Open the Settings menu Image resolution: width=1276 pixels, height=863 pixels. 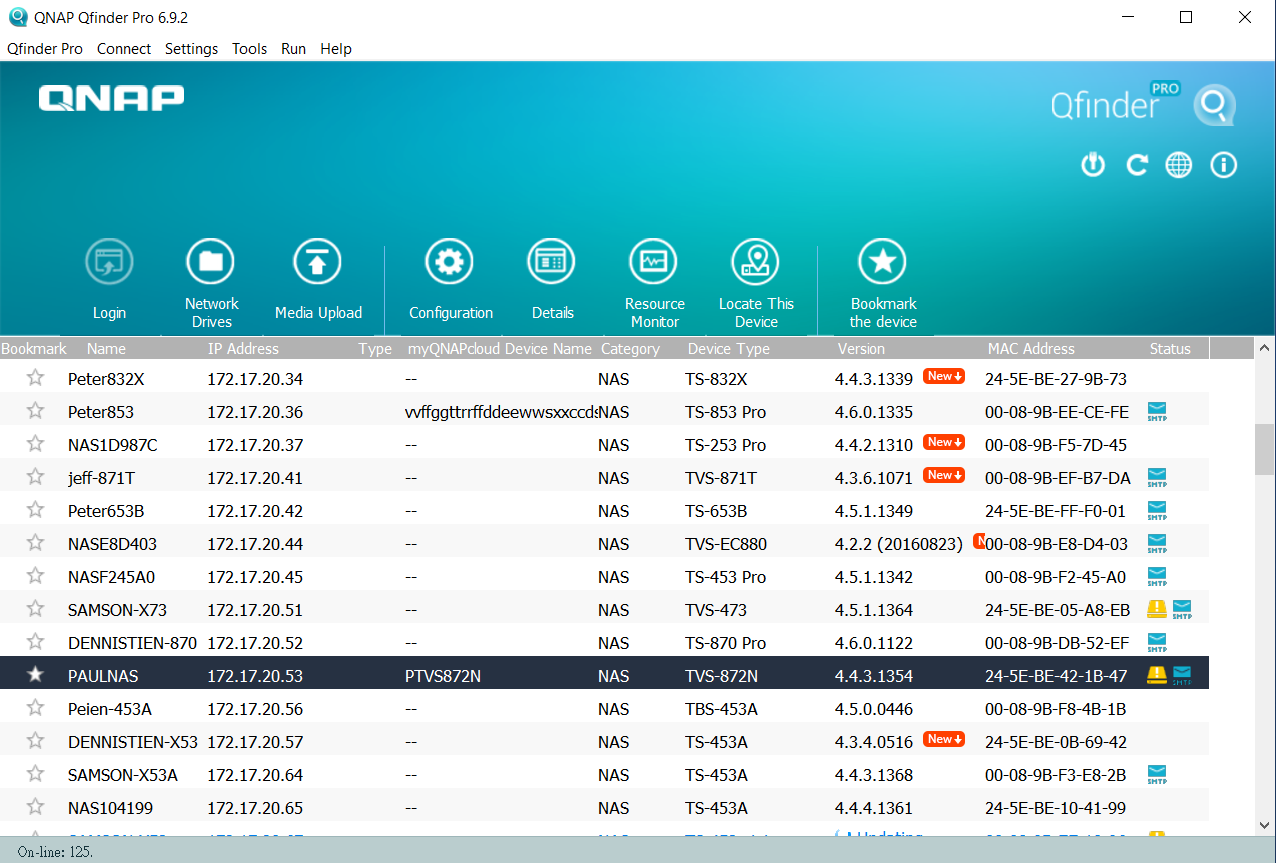pyautogui.click(x=191, y=49)
